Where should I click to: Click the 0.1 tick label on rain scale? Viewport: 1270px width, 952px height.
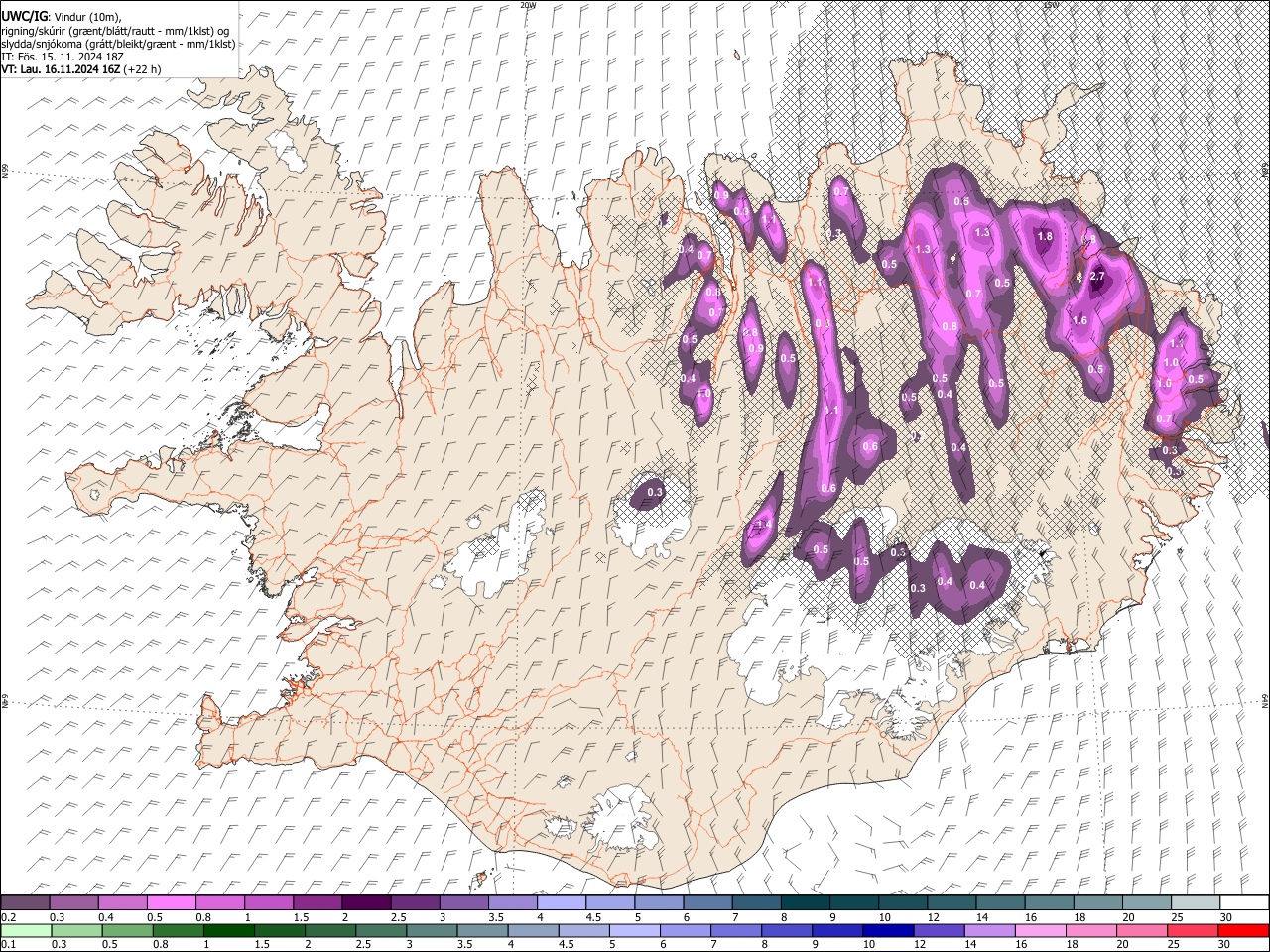(x=7, y=944)
